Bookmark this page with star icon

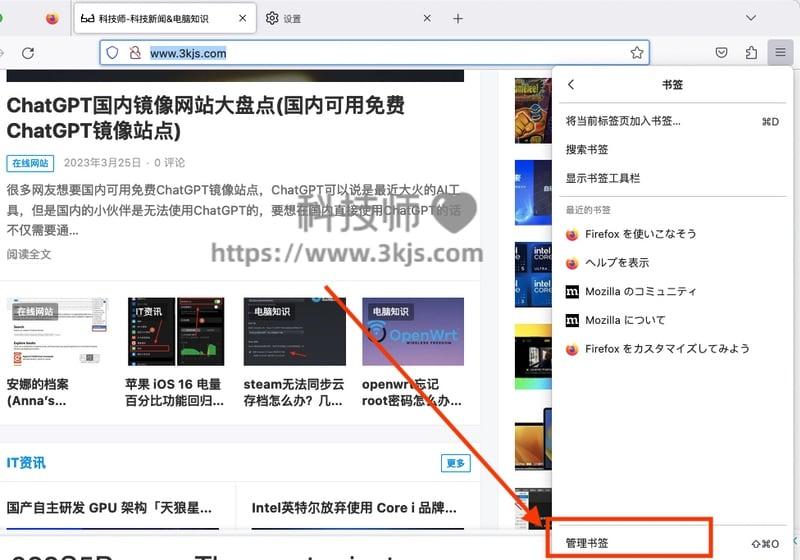636,53
